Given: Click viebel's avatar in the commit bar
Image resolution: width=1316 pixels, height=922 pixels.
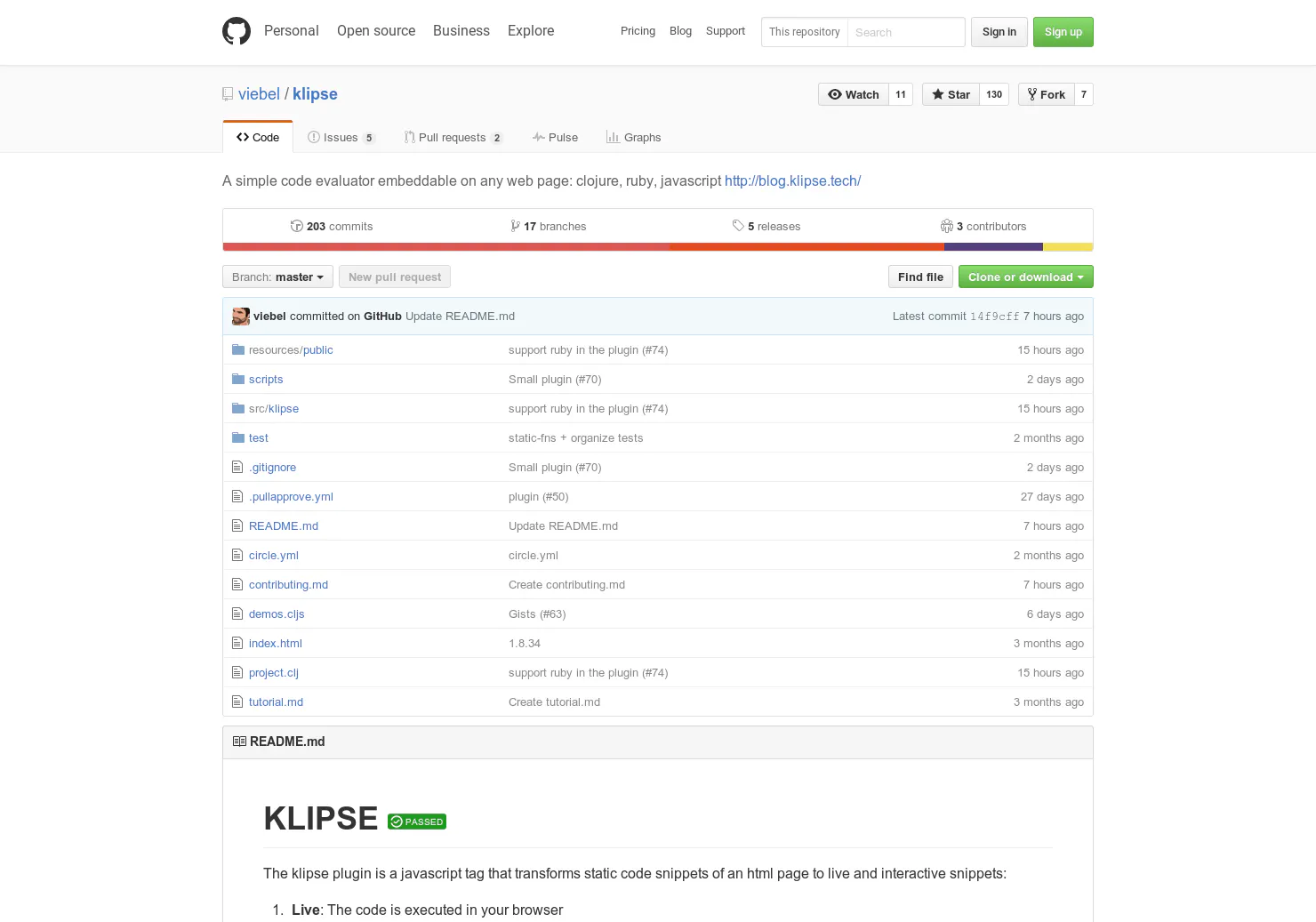Looking at the screenshot, I should pos(241,316).
